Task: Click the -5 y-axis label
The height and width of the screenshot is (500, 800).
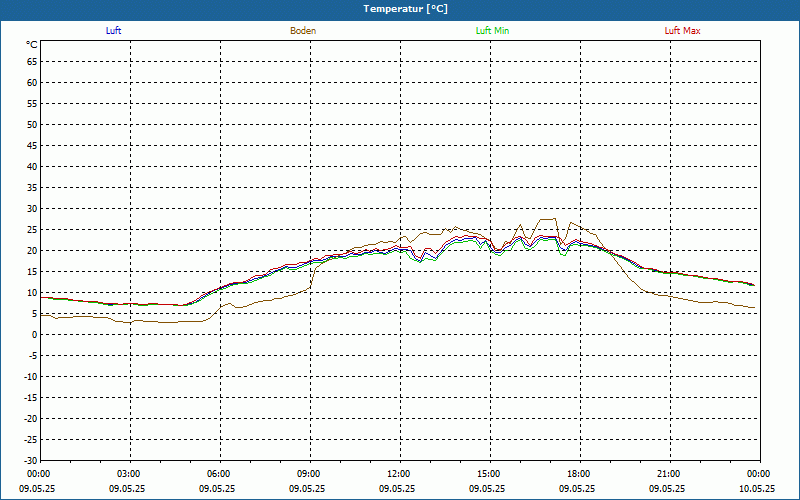Action: (33, 356)
